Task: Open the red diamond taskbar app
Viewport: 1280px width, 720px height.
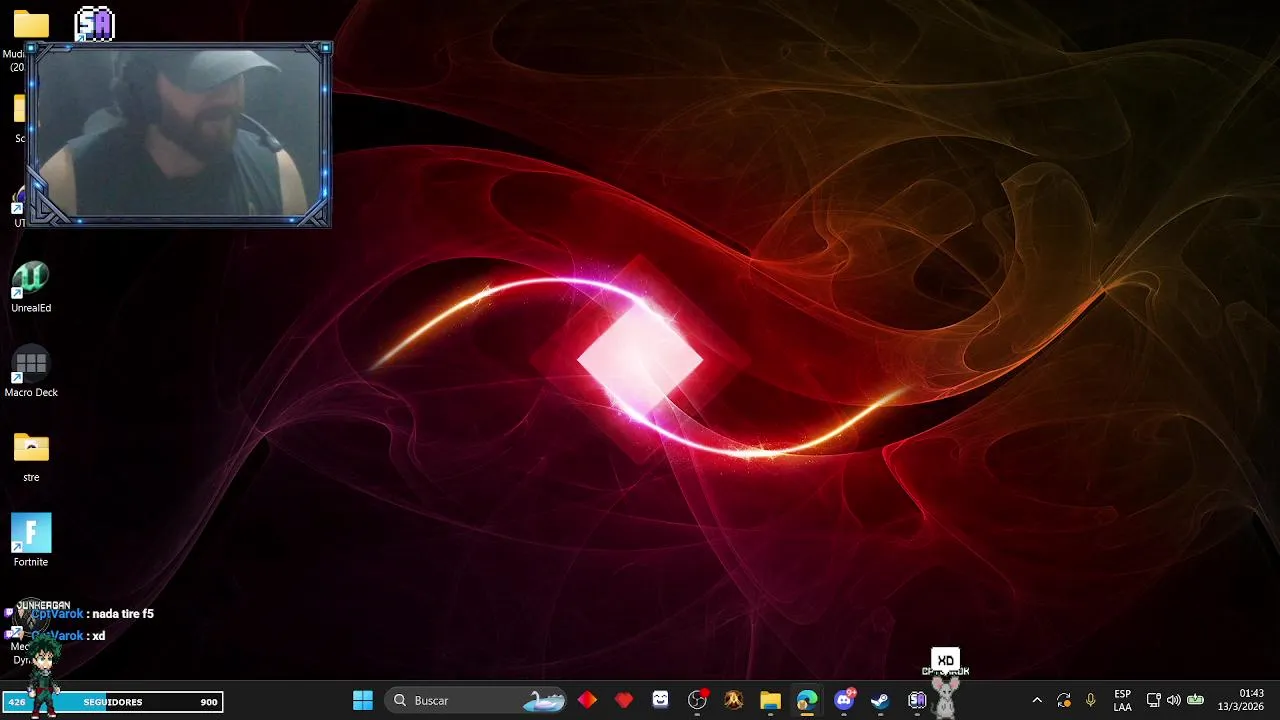Action: (x=587, y=700)
